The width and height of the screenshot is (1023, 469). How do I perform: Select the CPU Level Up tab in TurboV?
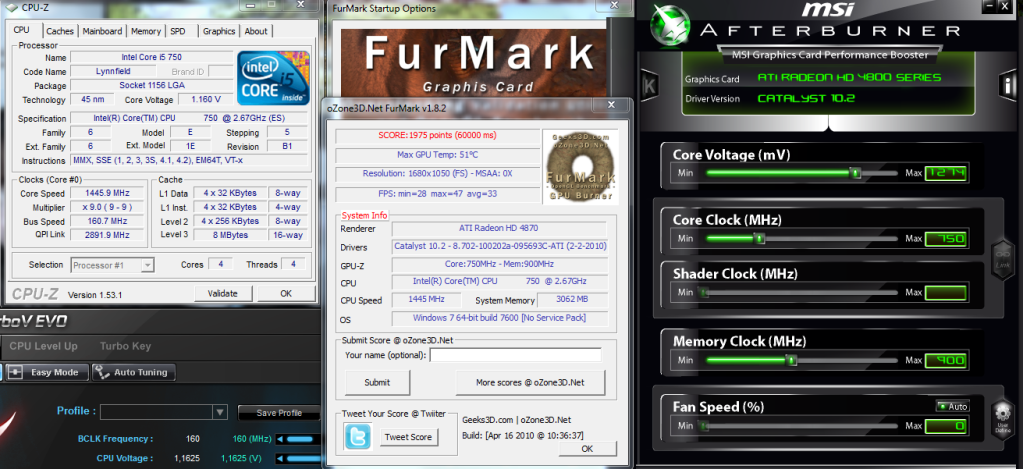44,346
